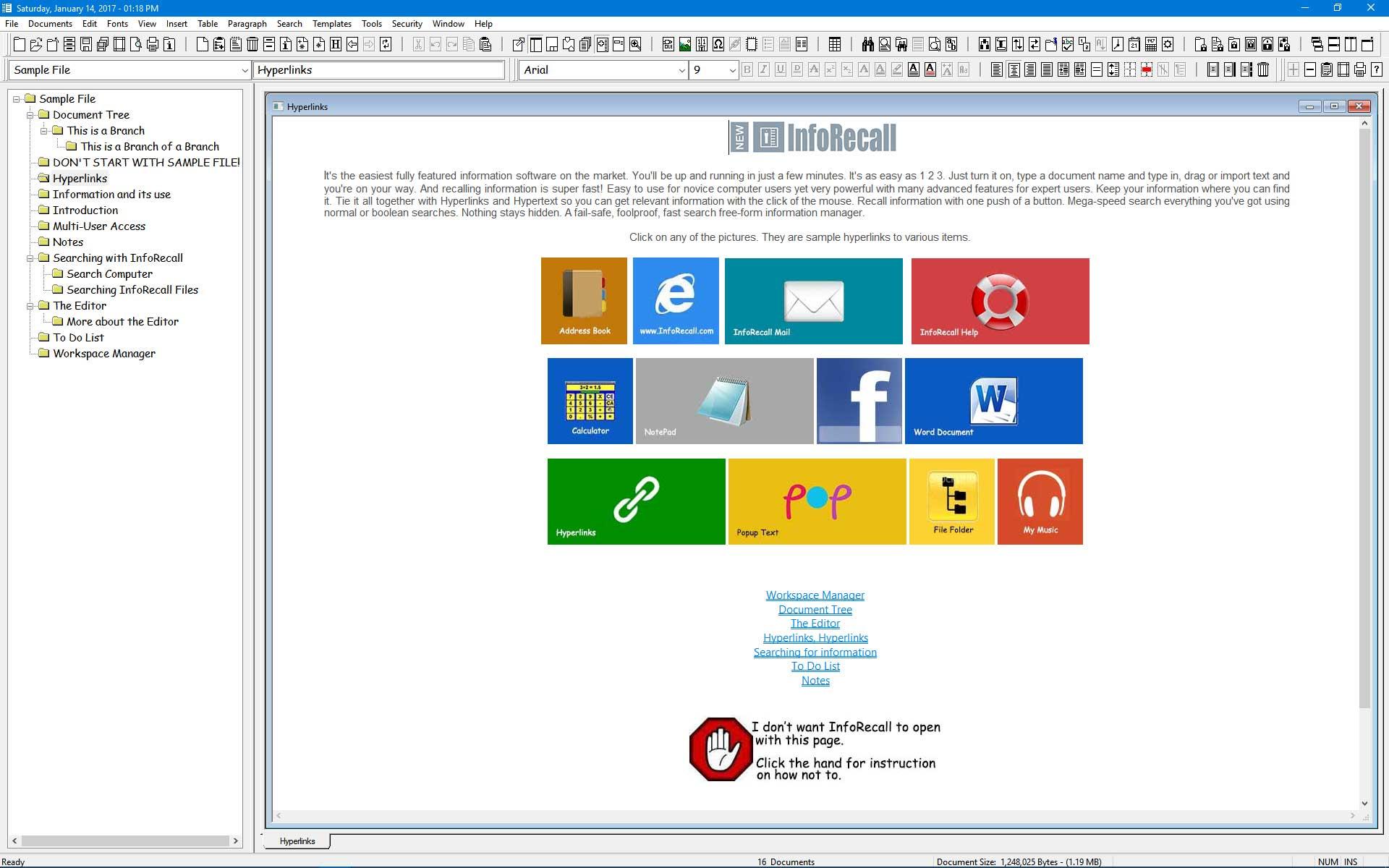This screenshot has height=868, width=1389.
Task: Click the red underlined 'A' color swatch
Action: (x=930, y=70)
